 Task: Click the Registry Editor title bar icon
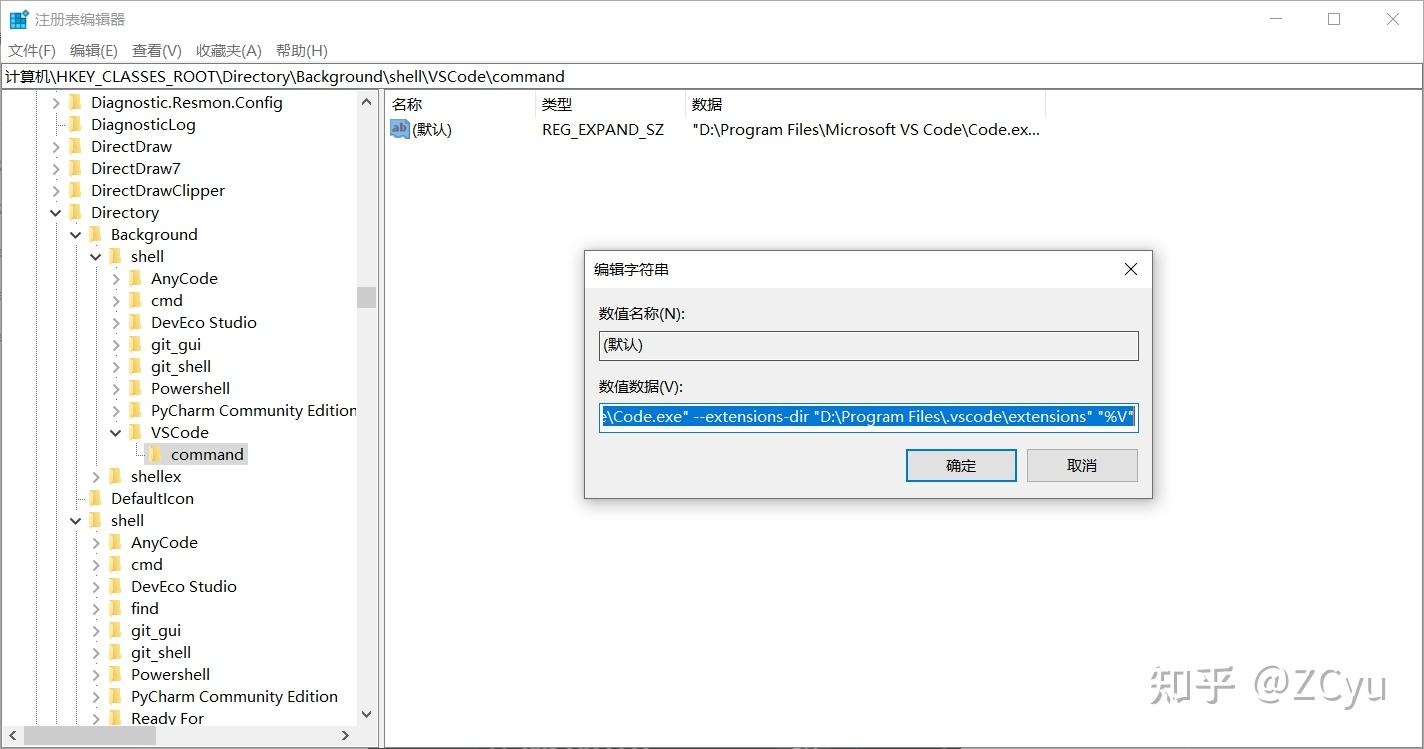click(x=17, y=18)
